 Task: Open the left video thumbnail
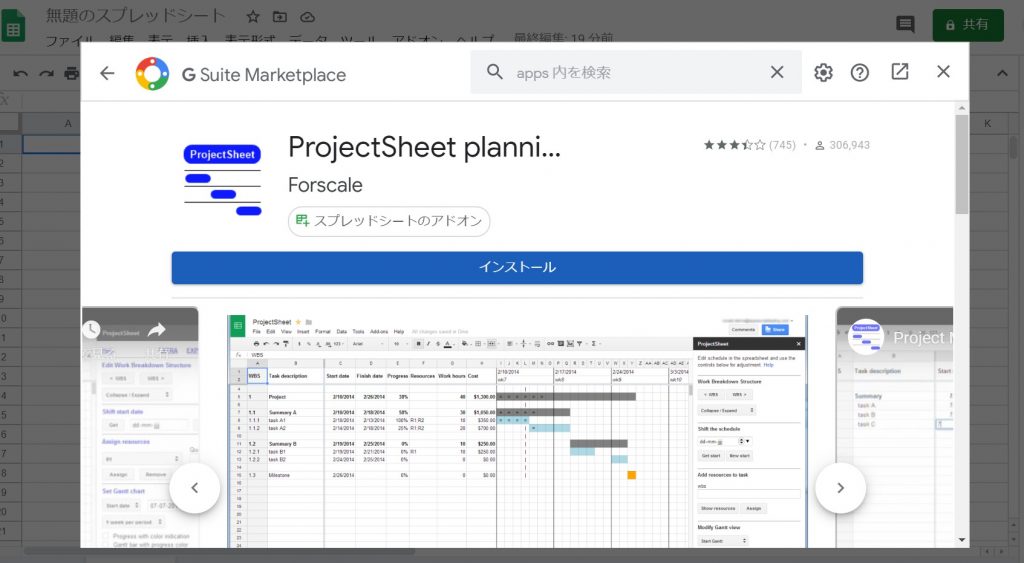[140, 427]
